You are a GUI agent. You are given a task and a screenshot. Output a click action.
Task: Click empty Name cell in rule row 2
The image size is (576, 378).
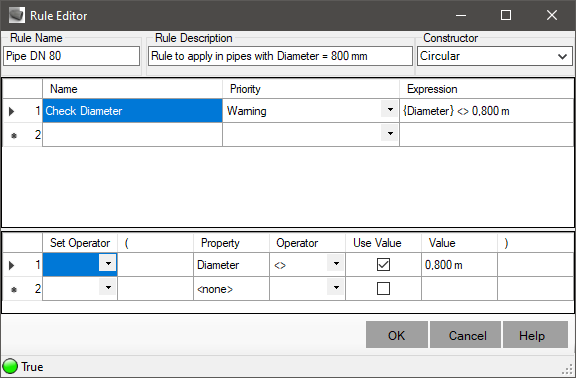click(x=133, y=134)
